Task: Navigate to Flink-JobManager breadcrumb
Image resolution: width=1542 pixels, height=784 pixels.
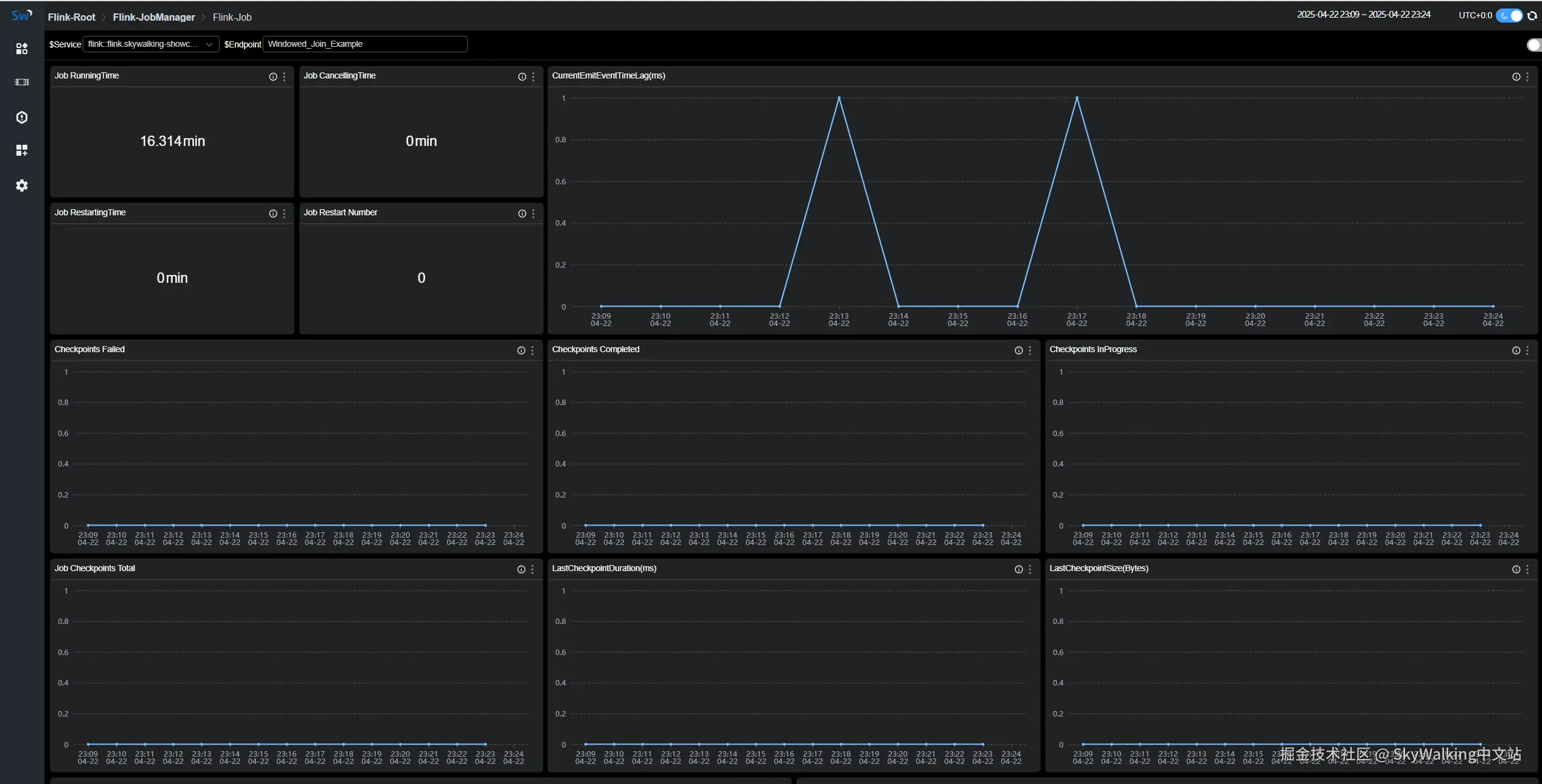Action: 153,17
